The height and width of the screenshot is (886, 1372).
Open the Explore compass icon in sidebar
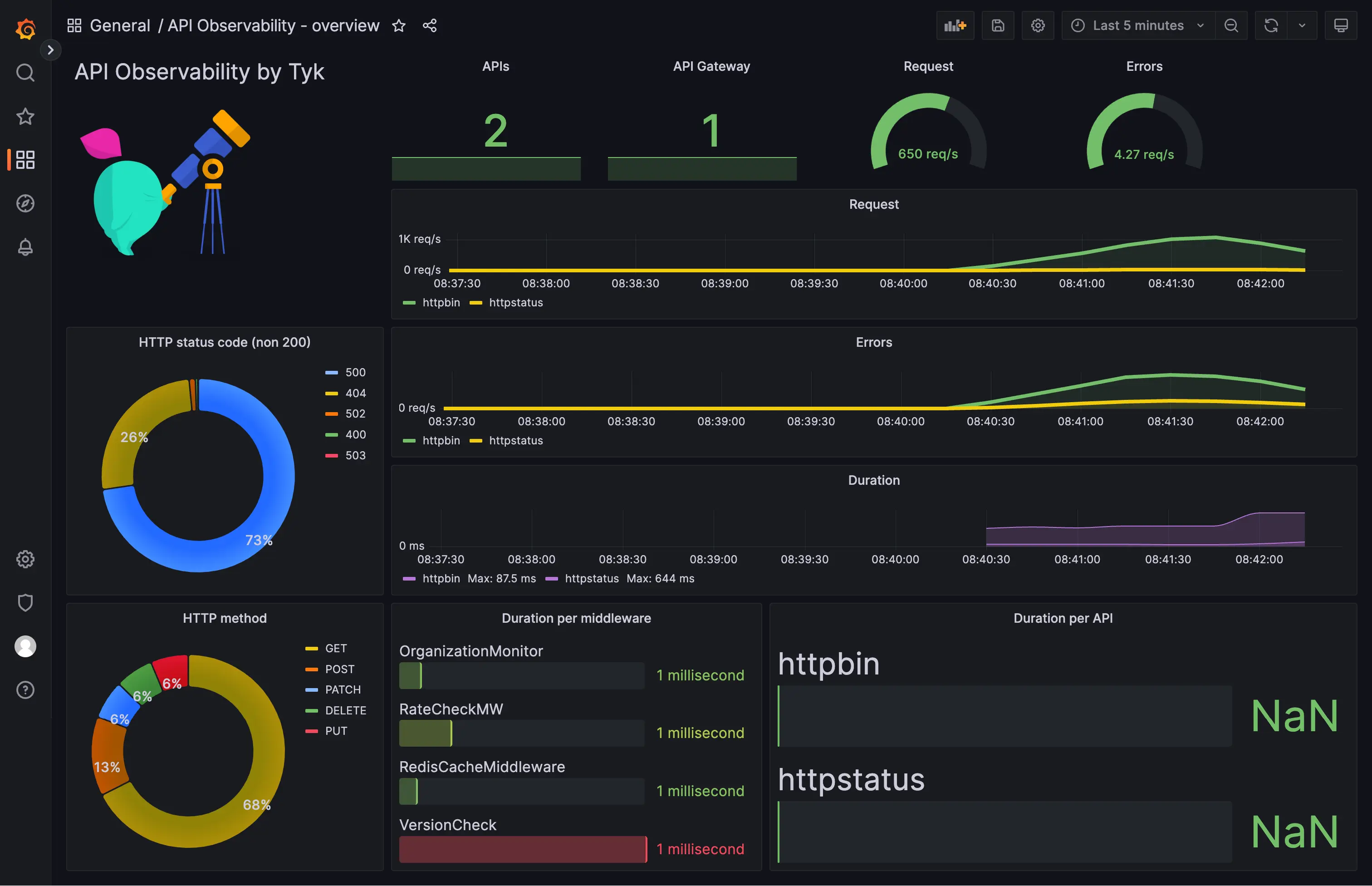(x=25, y=203)
